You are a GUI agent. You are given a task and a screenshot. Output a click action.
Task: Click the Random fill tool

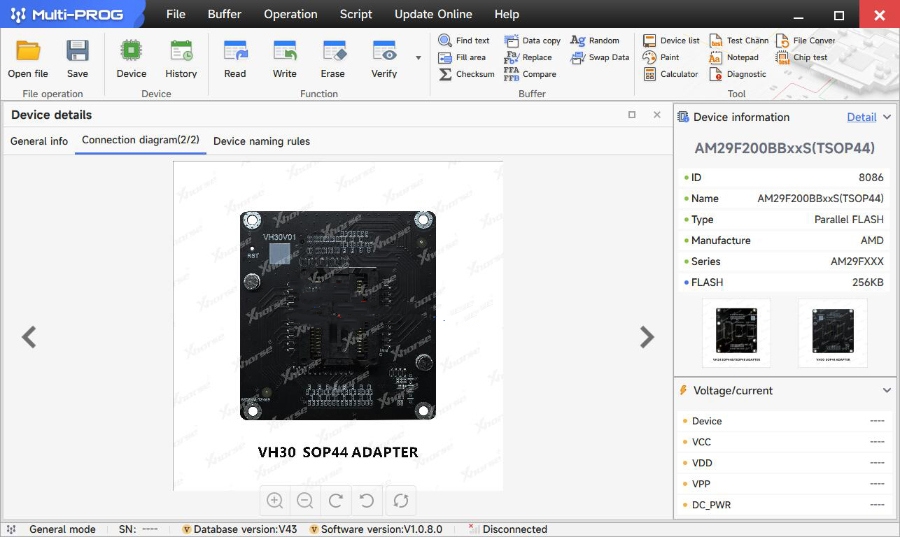click(x=595, y=40)
